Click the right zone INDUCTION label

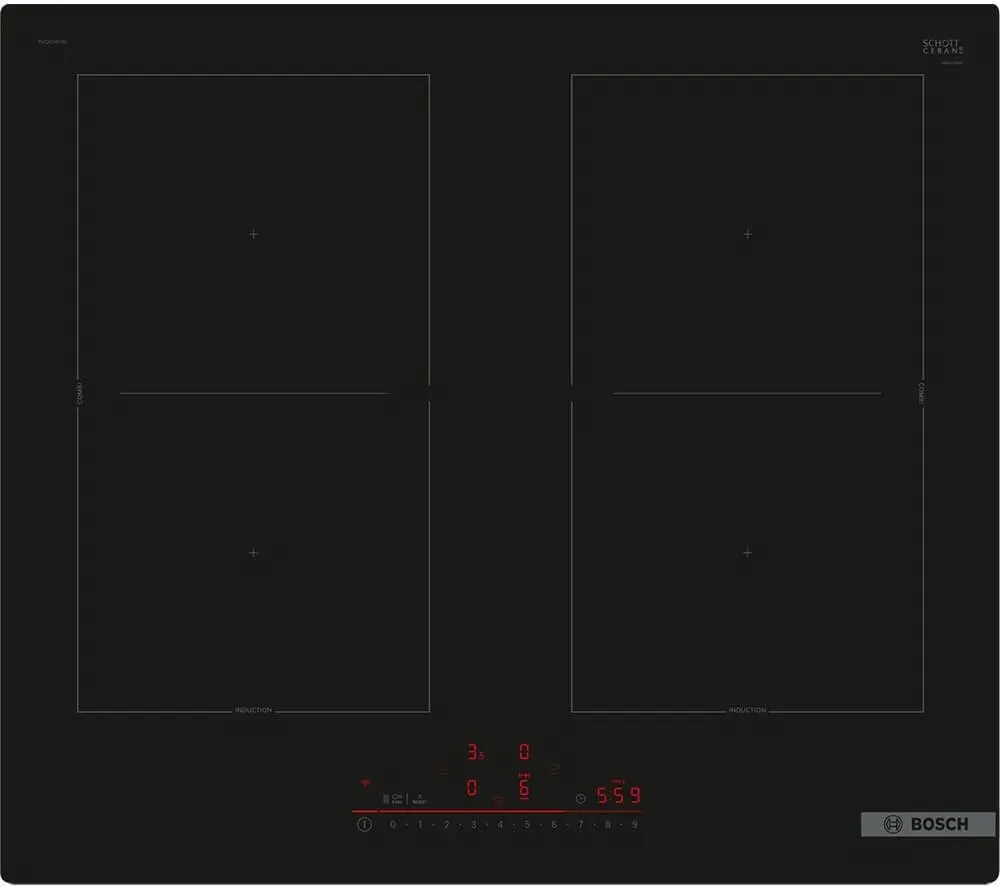pyautogui.click(x=747, y=710)
